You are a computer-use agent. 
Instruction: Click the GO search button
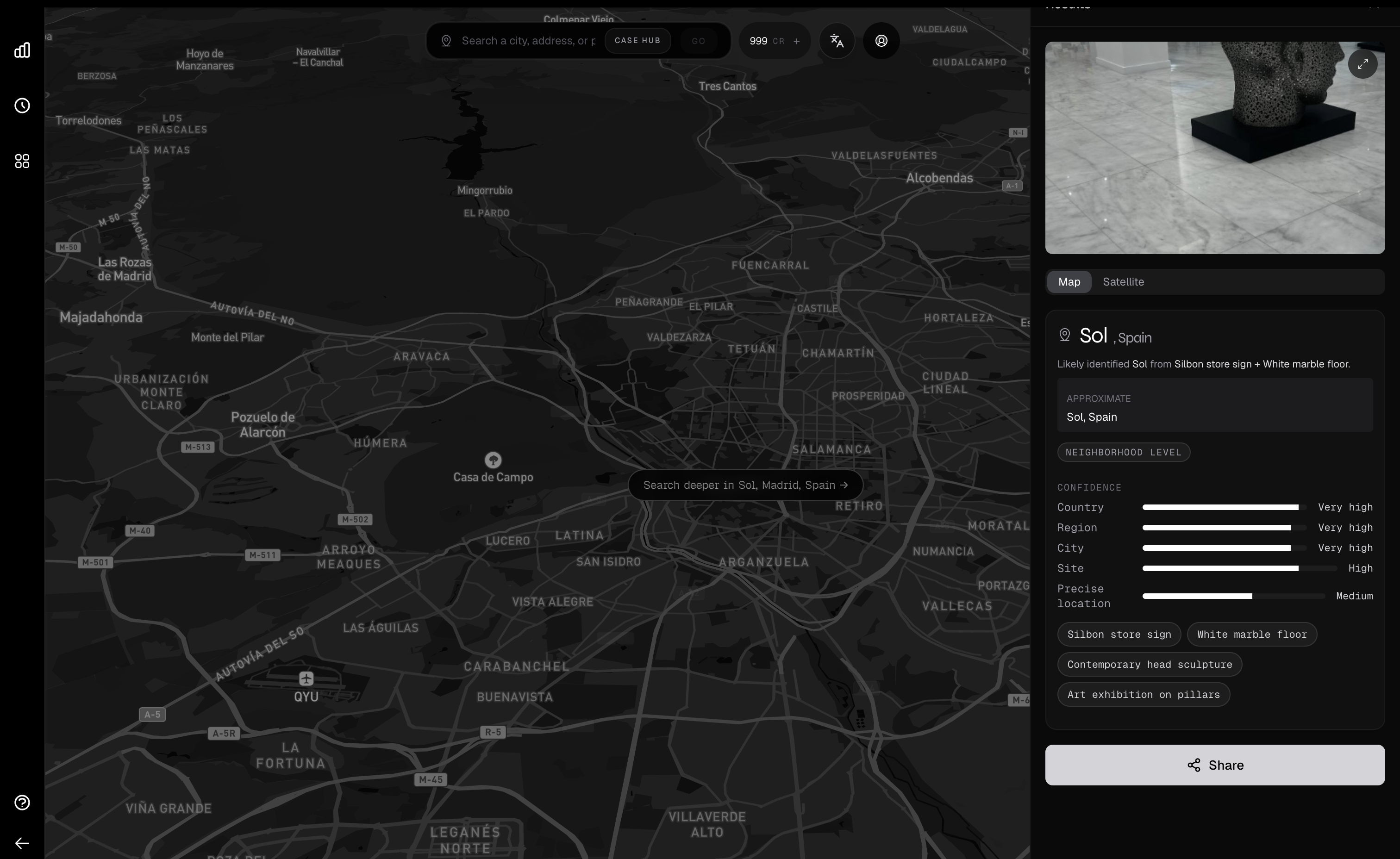698,41
